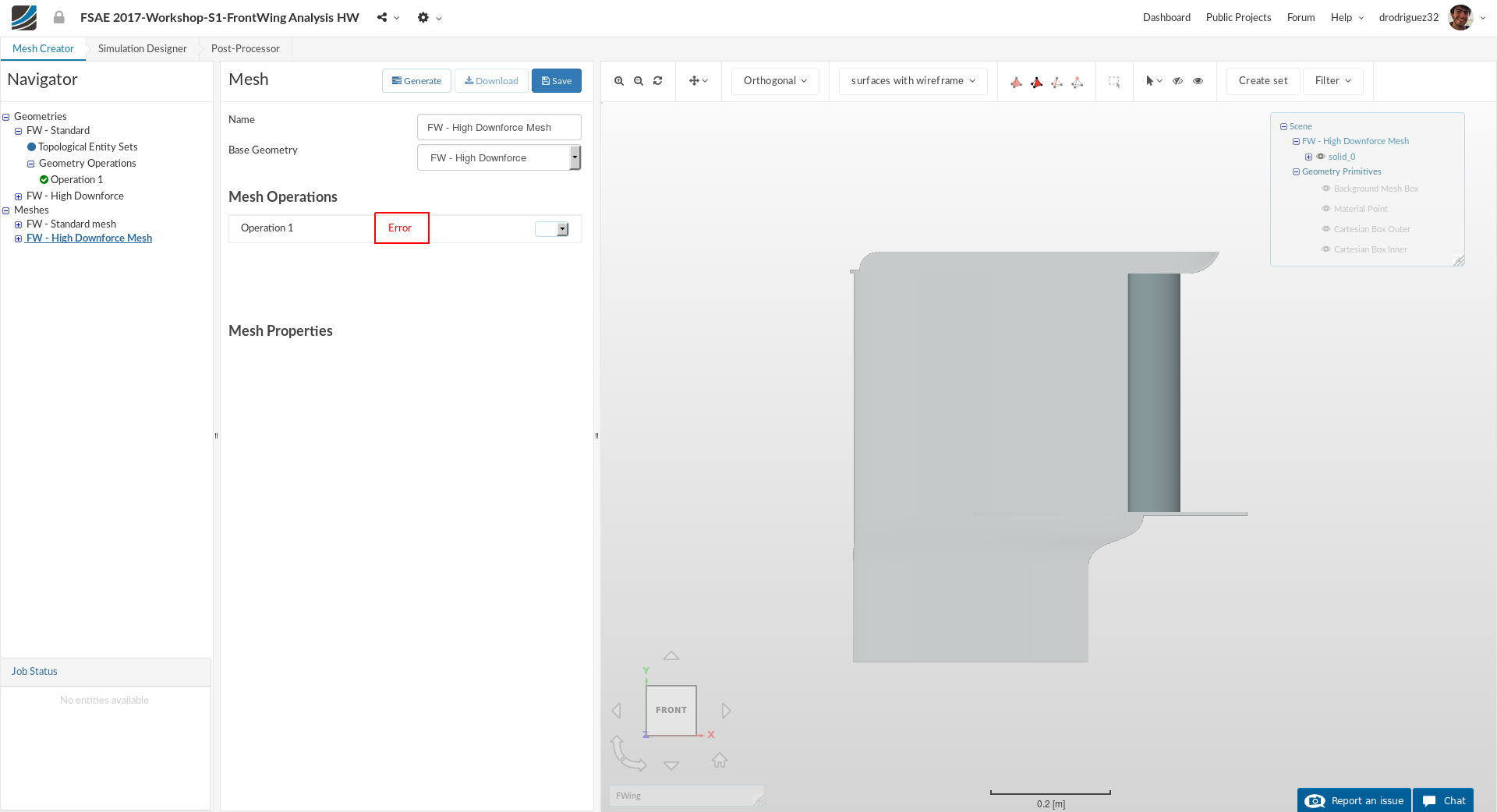Open the Forum link
The width and height of the screenshot is (1497, 812).
tap(1301, 17)
